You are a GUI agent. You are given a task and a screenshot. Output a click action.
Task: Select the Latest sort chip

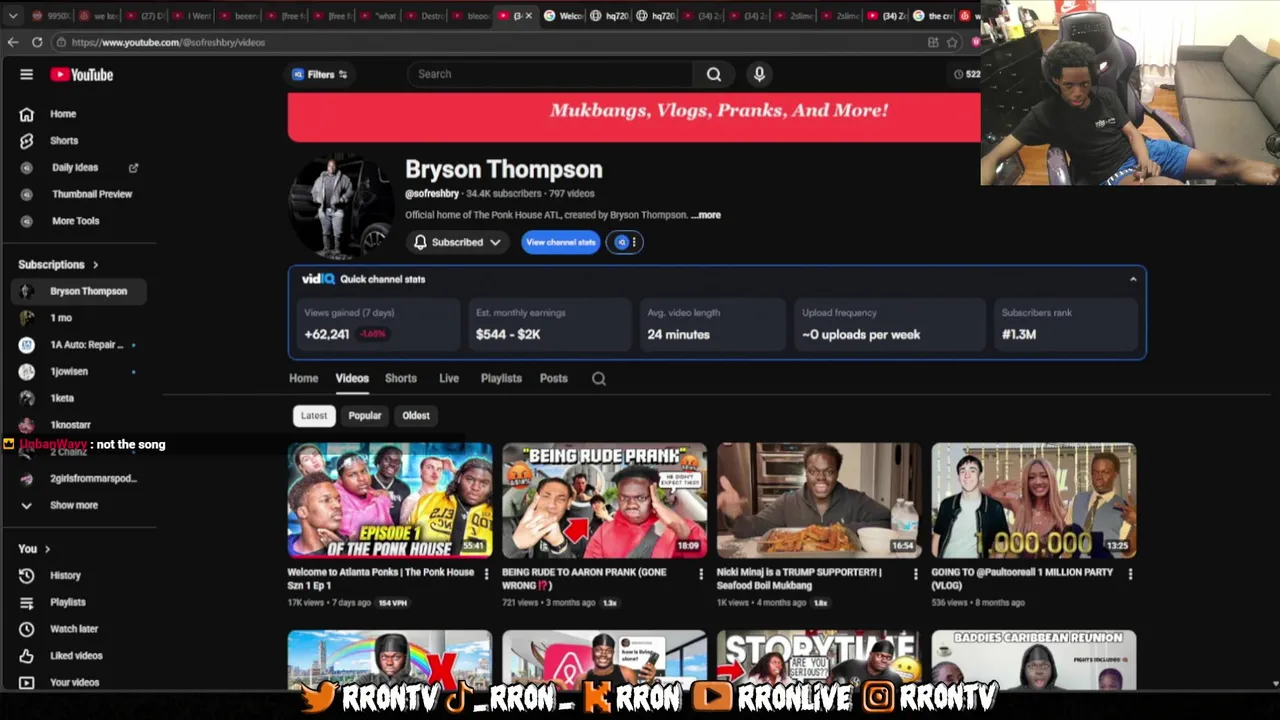pyautogui.click(x=314, y=416)
